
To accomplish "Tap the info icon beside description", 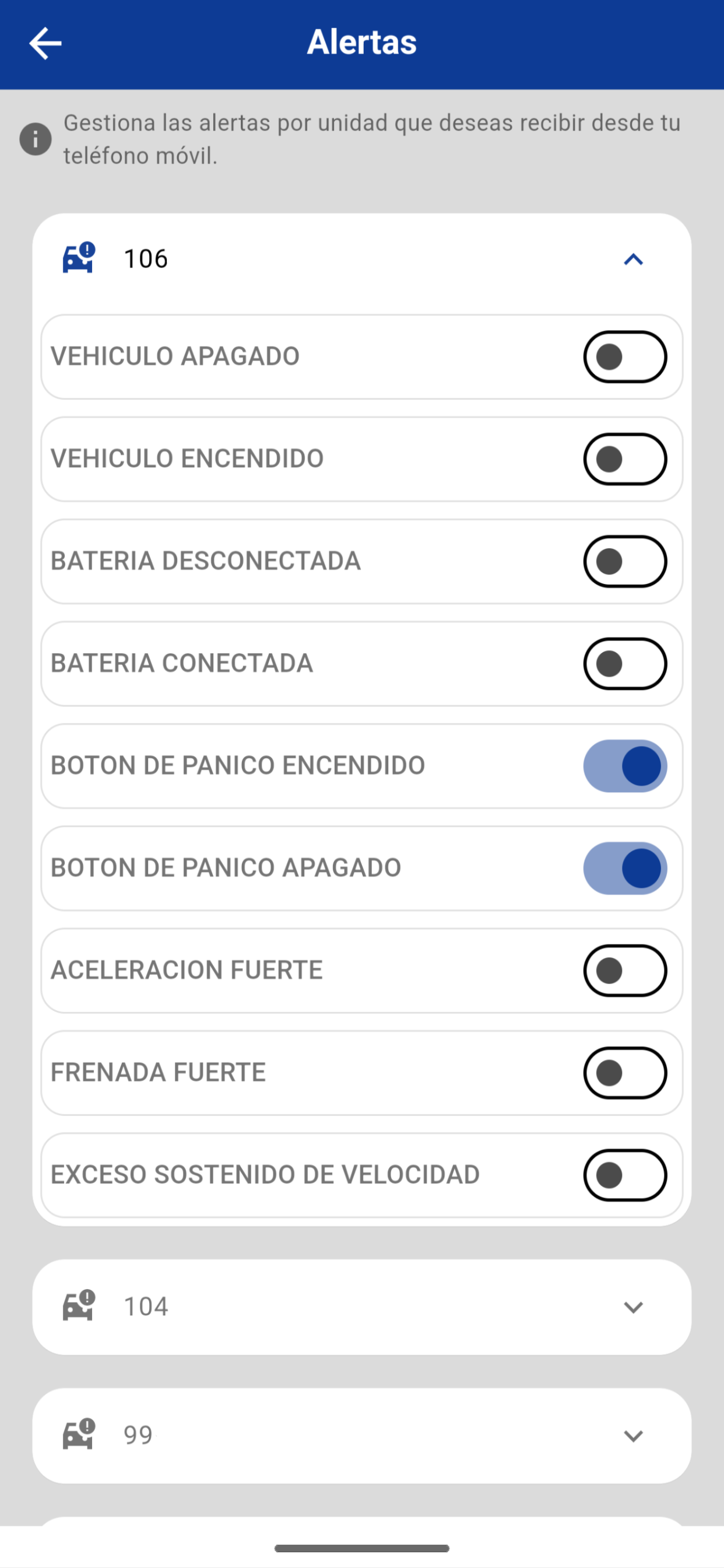I will click(36, 139).
